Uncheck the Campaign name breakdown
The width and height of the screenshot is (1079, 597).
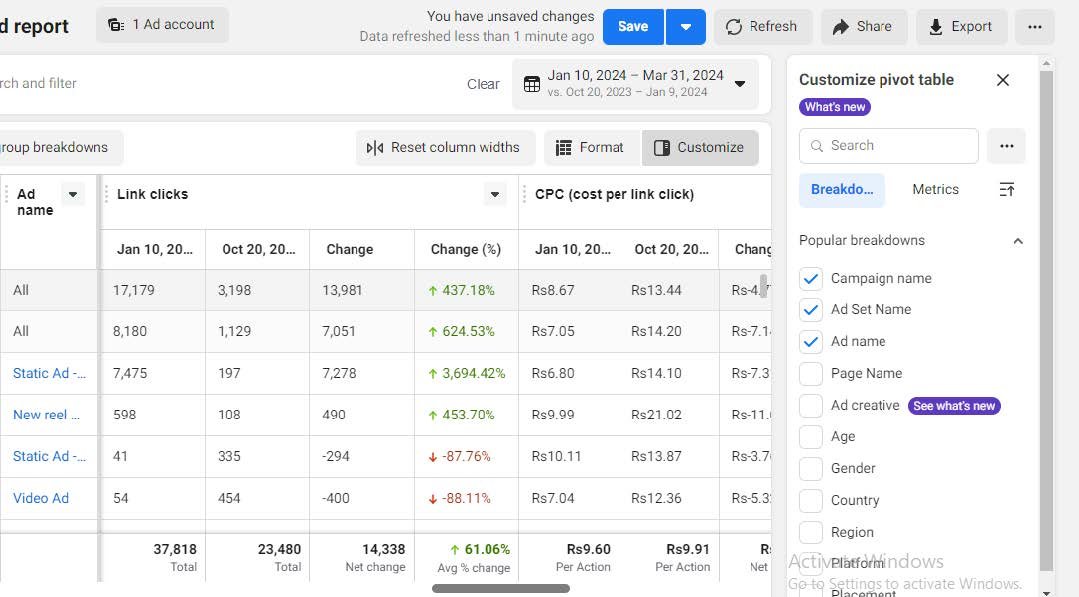pos(811,279)
